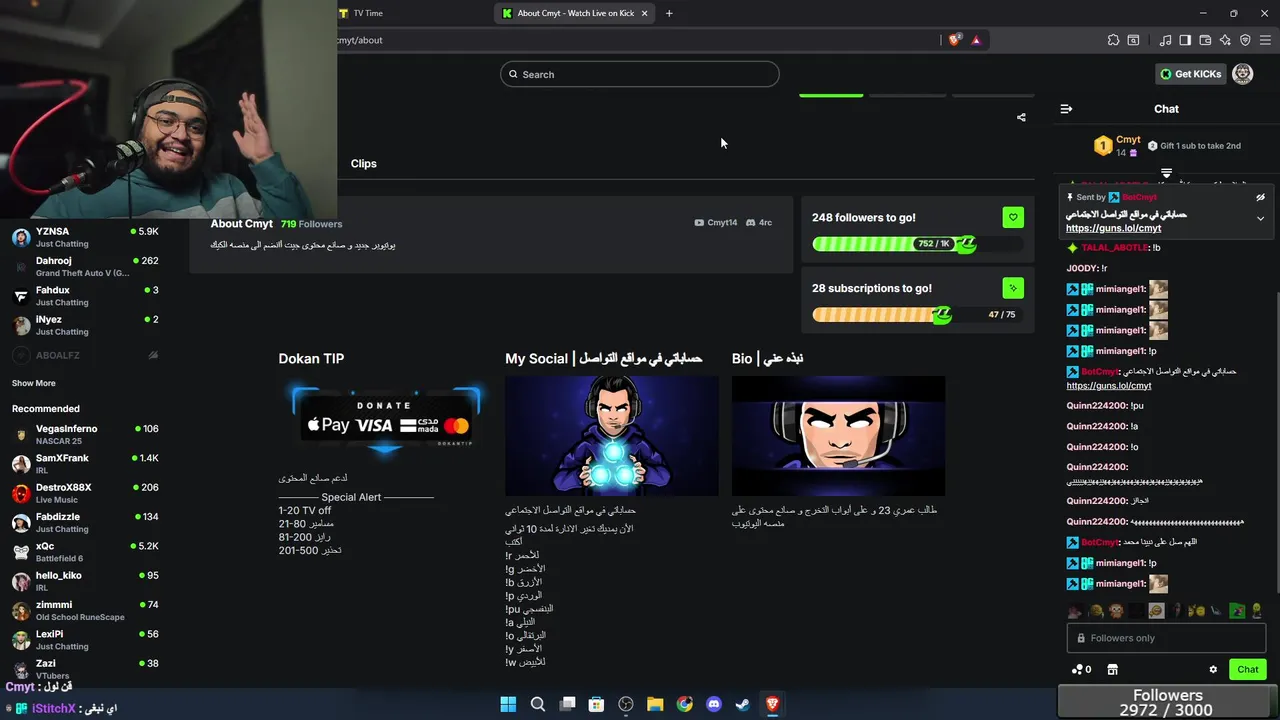
Task: Expand the Show More channels list
Action: coord(34,383)
